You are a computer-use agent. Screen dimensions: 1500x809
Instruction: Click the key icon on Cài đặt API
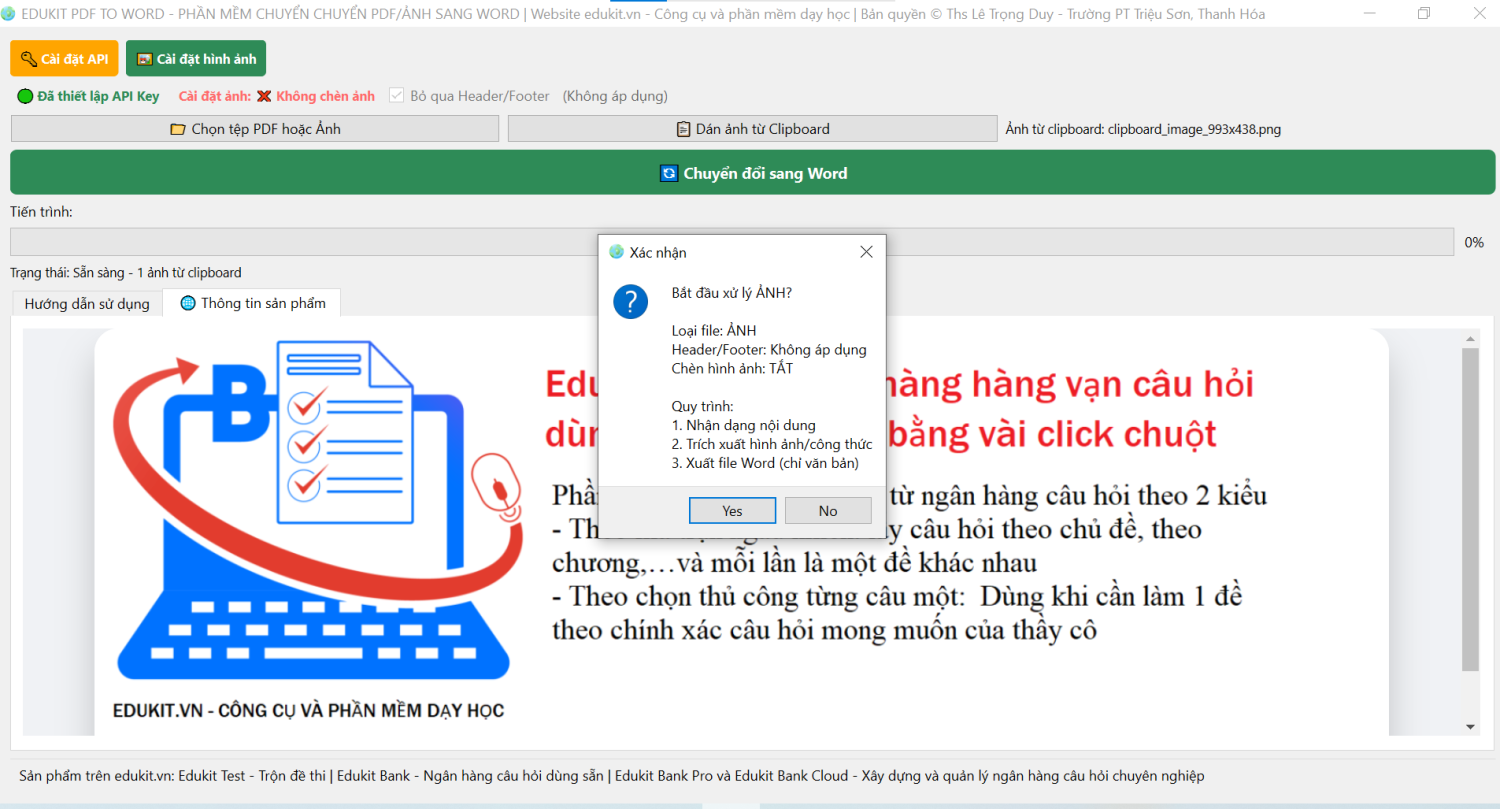pos(28,59)
